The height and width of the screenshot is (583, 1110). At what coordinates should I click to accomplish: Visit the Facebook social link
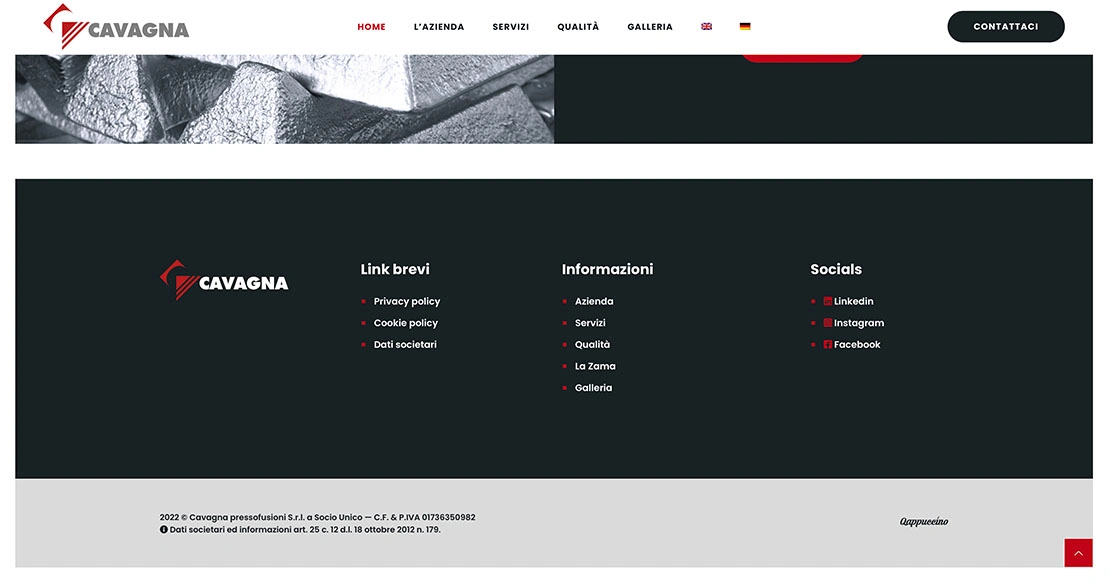857,345
